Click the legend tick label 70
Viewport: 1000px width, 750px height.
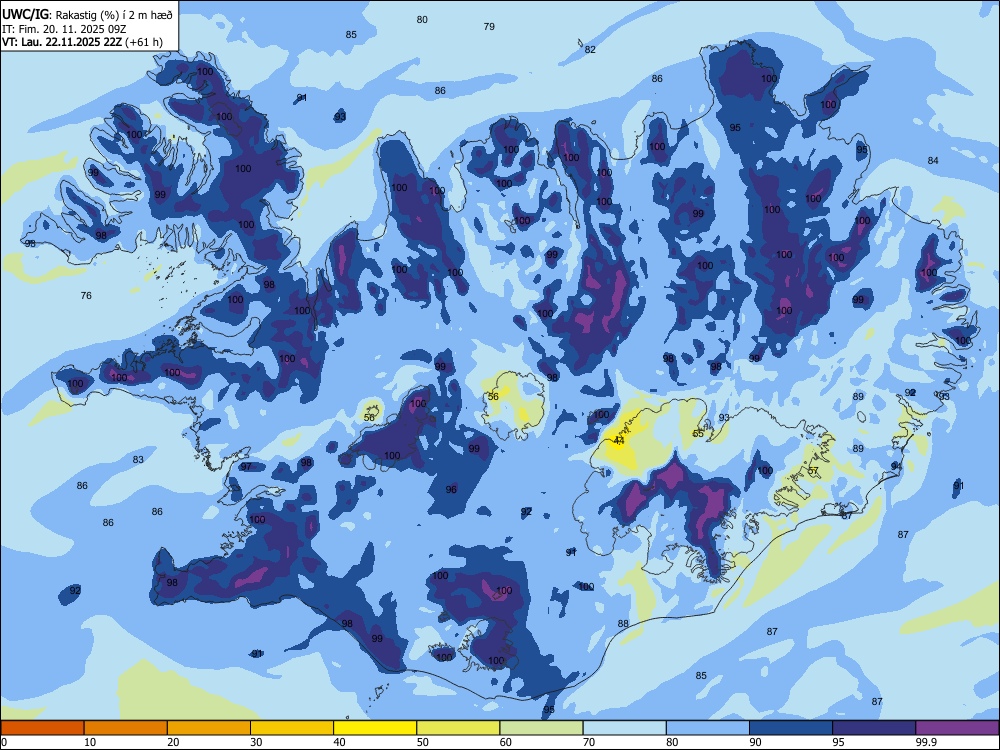589,742
